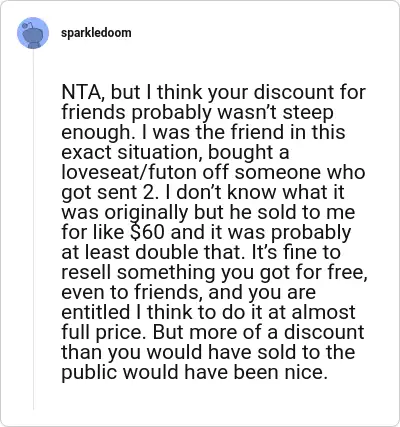The image size is (400, 427).
Task: Click the line "resell something you got for free,"
Action: [x=214, y=273]
